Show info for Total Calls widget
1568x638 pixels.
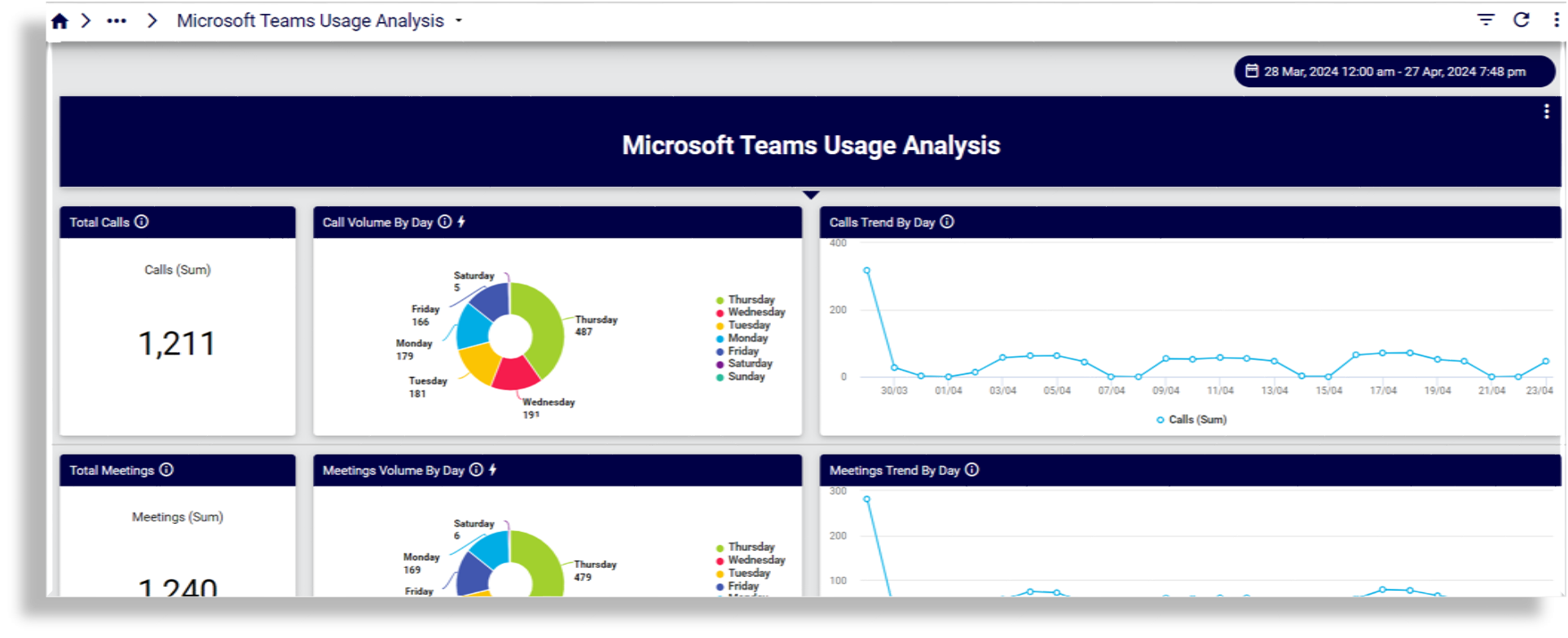[142, 222]
